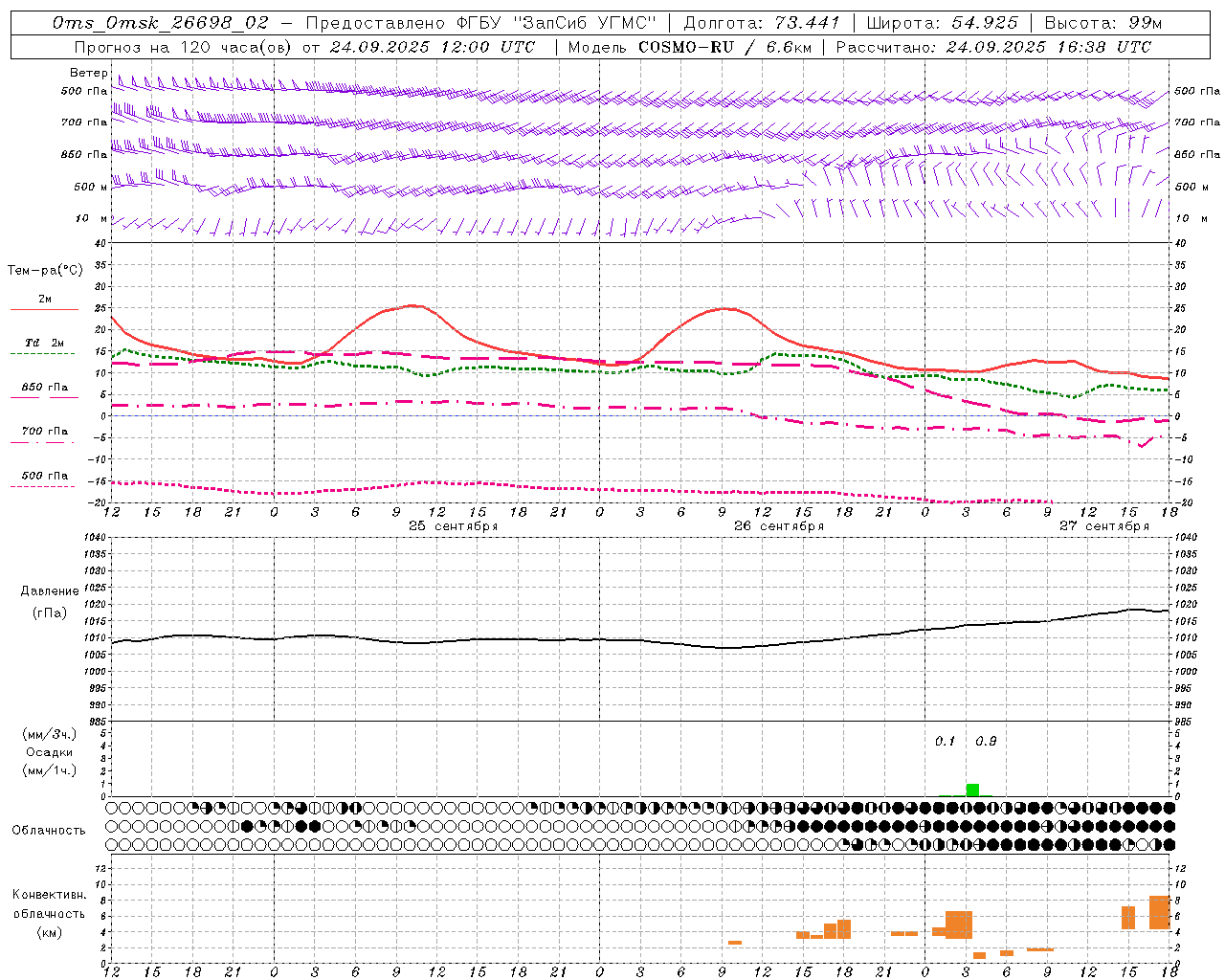Click the (гПа) unit under Давление
Image resolution: width=1225 pixels, height=980 pixels.
(49, 613)
